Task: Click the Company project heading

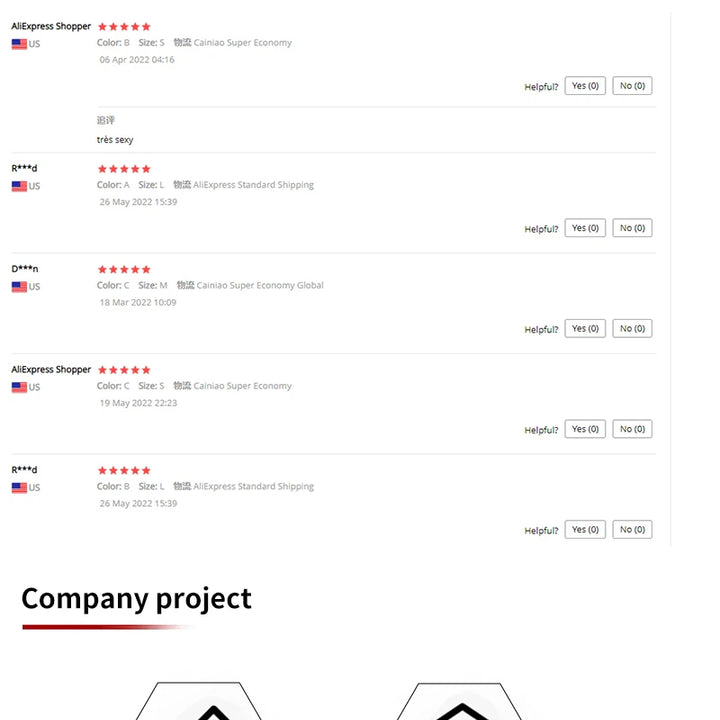Action: pyautogui.click(x=136, y=599)
